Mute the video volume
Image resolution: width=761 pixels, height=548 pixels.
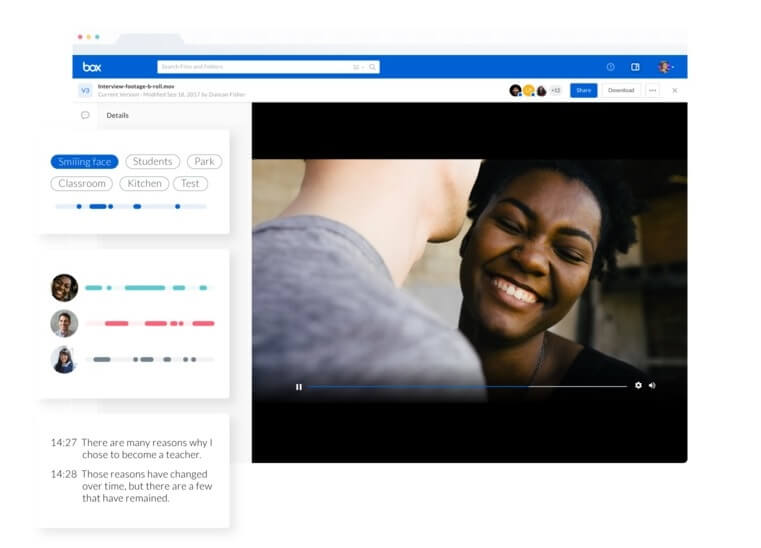(652, 385)
